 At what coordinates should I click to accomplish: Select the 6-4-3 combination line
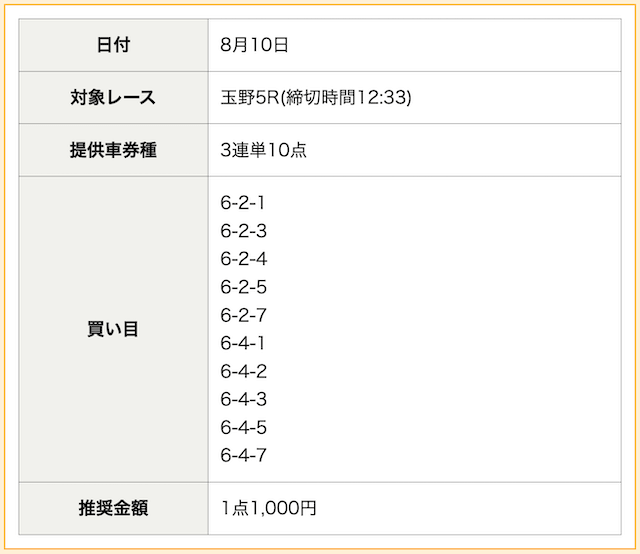244,399
